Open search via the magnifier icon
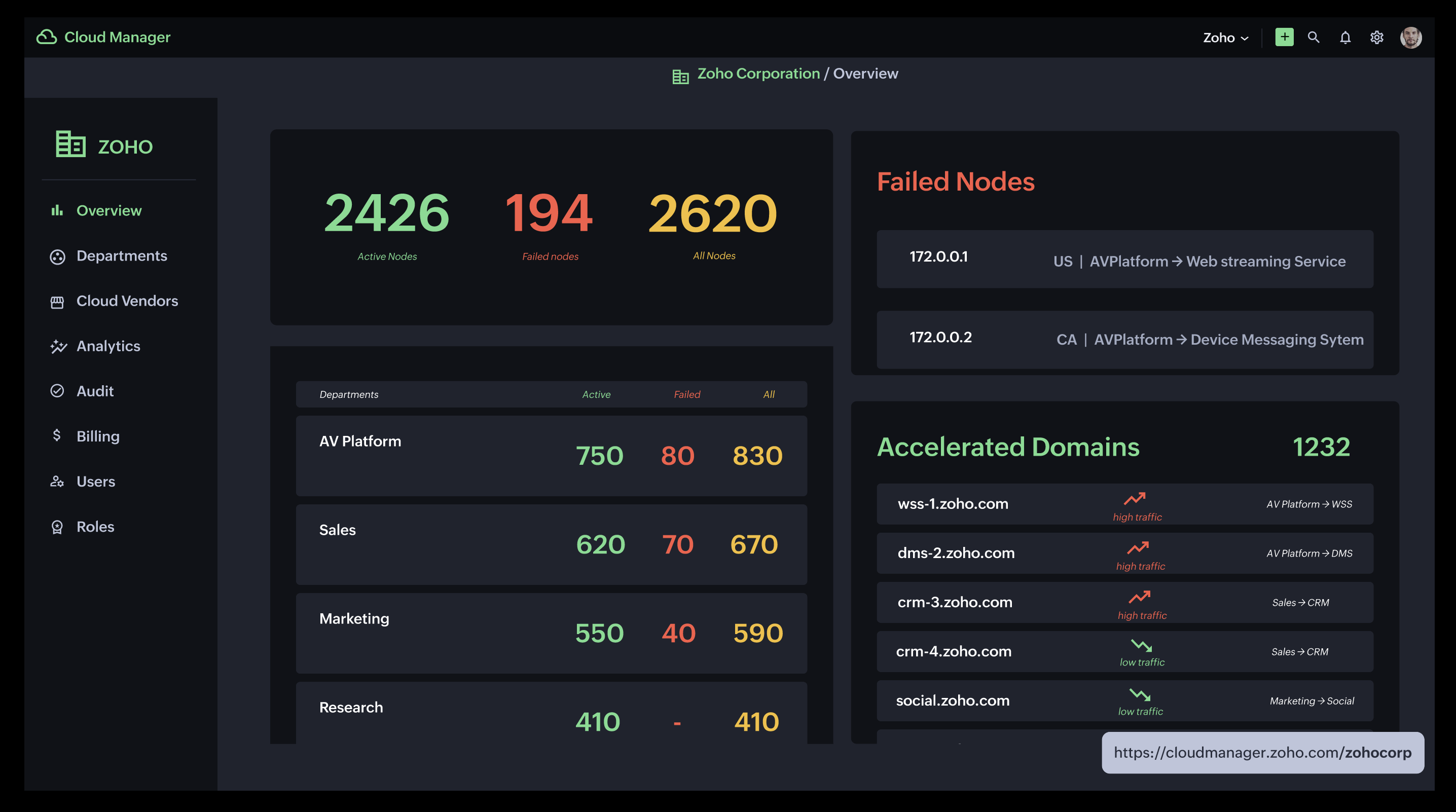Image resolution: width=1456 pixels, height=812 pixels. coord(1314,38)
